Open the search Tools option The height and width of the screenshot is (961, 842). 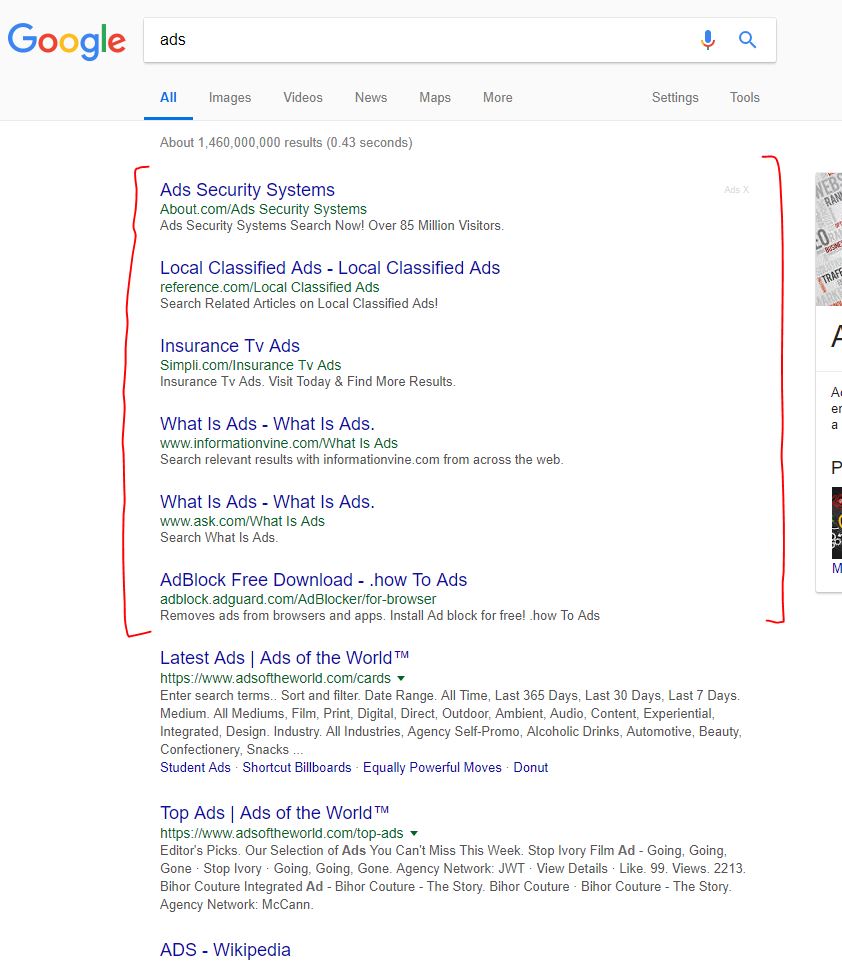[745, 97]
